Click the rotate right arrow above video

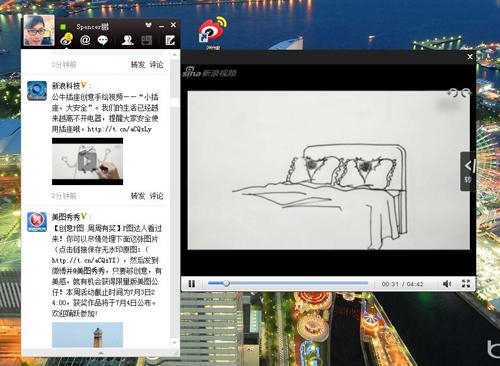(x=465, y=93)
